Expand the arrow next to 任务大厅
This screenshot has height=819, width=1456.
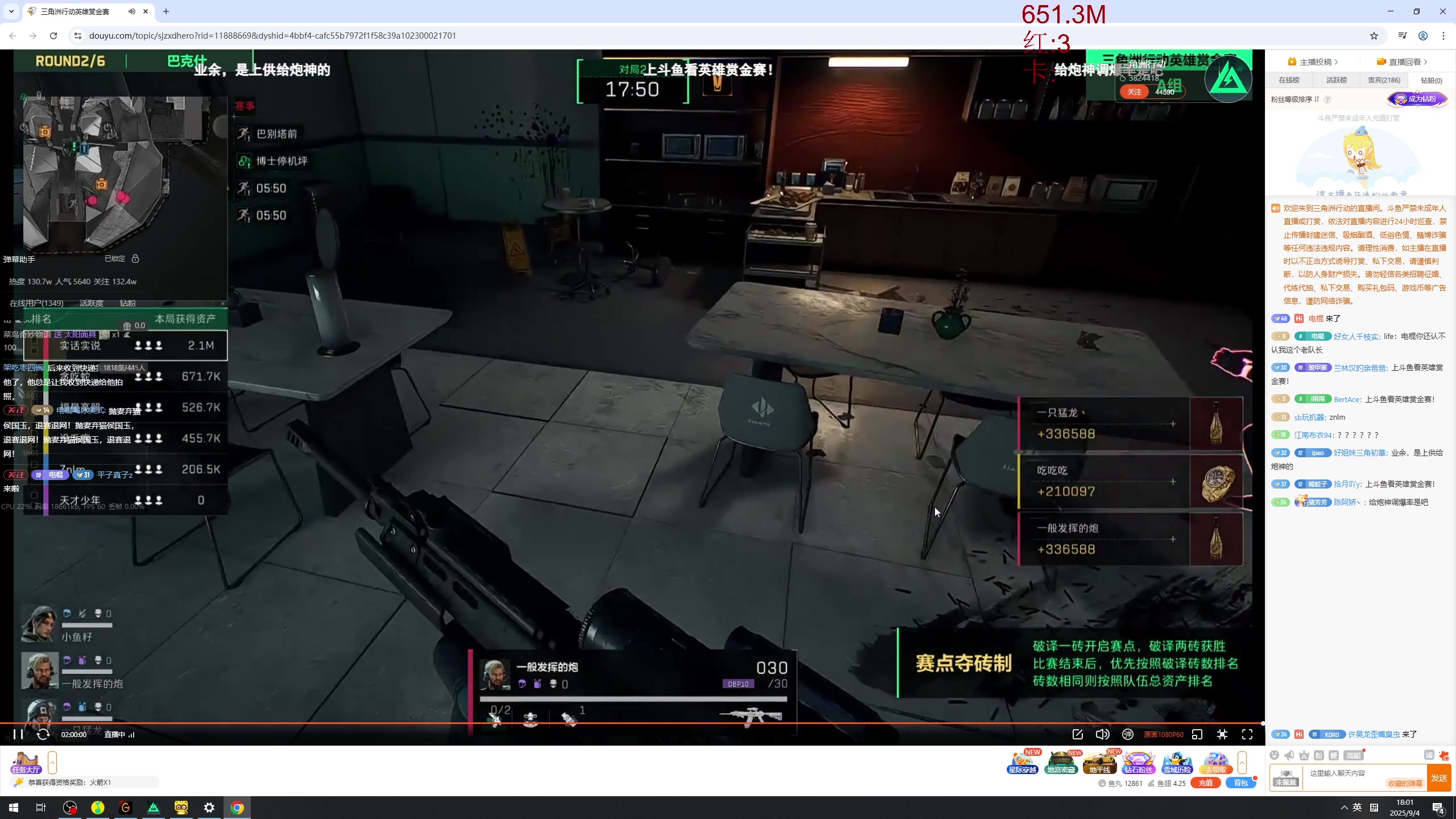52,763
